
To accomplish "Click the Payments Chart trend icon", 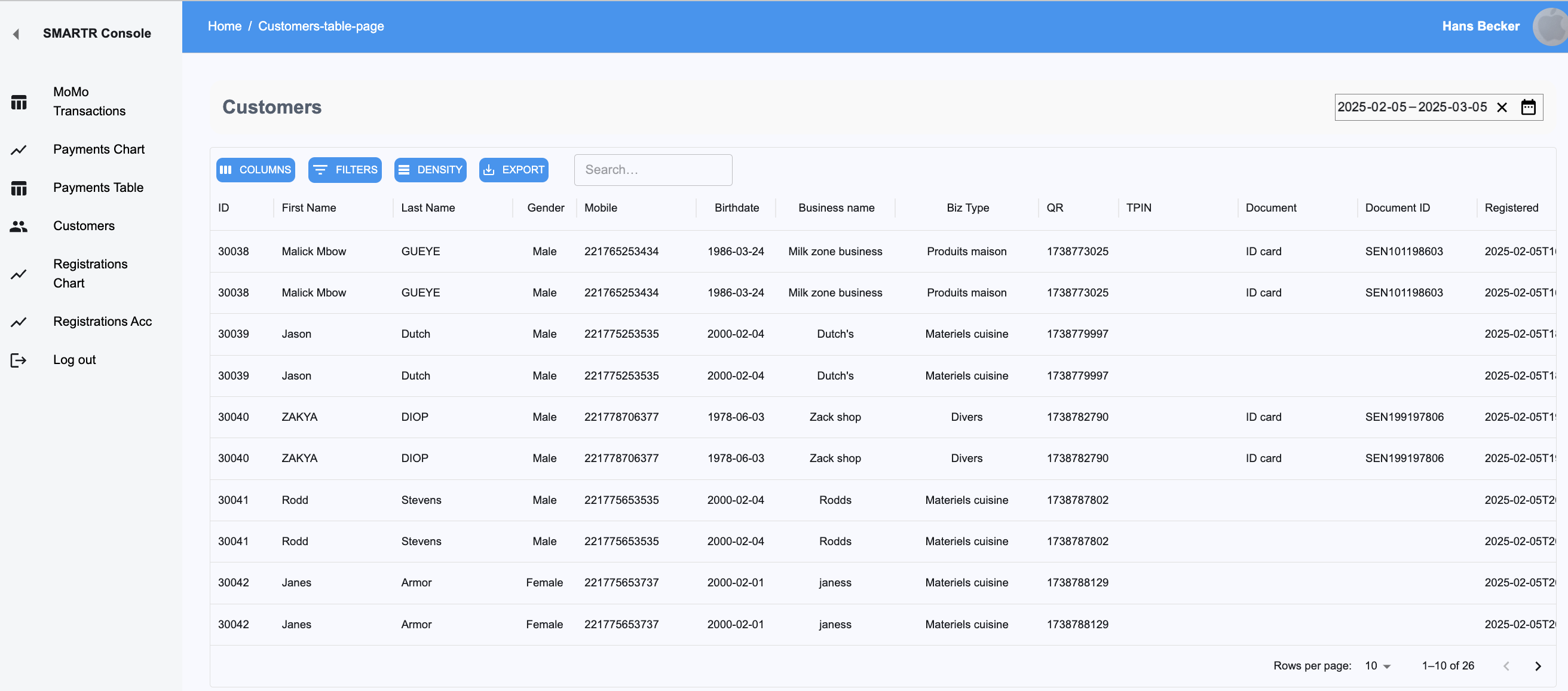I will click(x=19, y=150).
